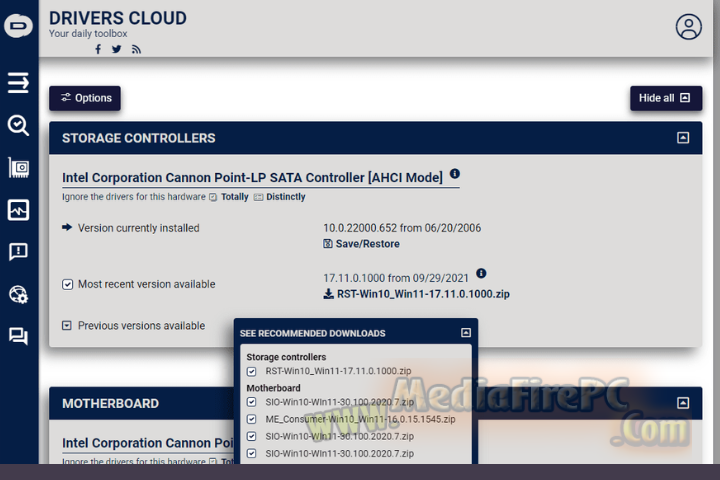Show info for Cannon Point-LP SATA Controller
The height and width of the screenshot is (480, 720).
pos(455,174)
